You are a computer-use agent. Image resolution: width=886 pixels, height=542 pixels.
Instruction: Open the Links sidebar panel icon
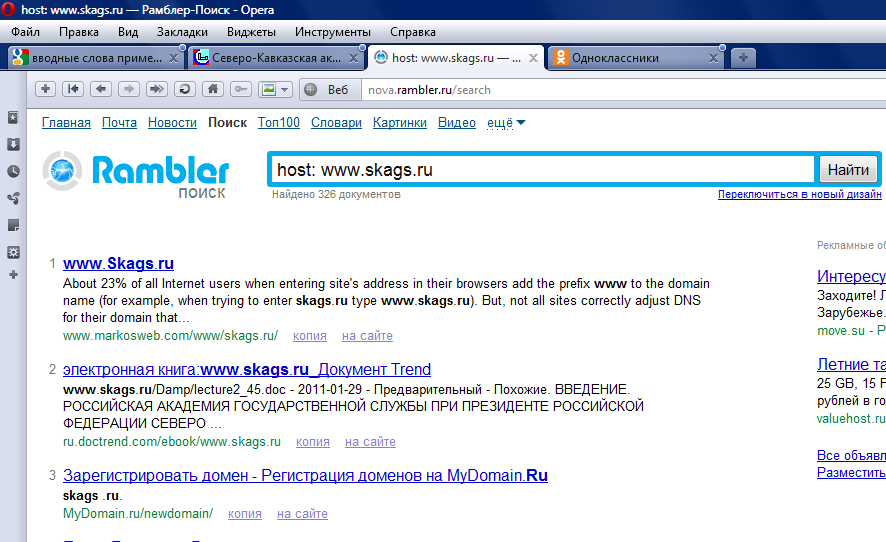(x=13, y=198)
